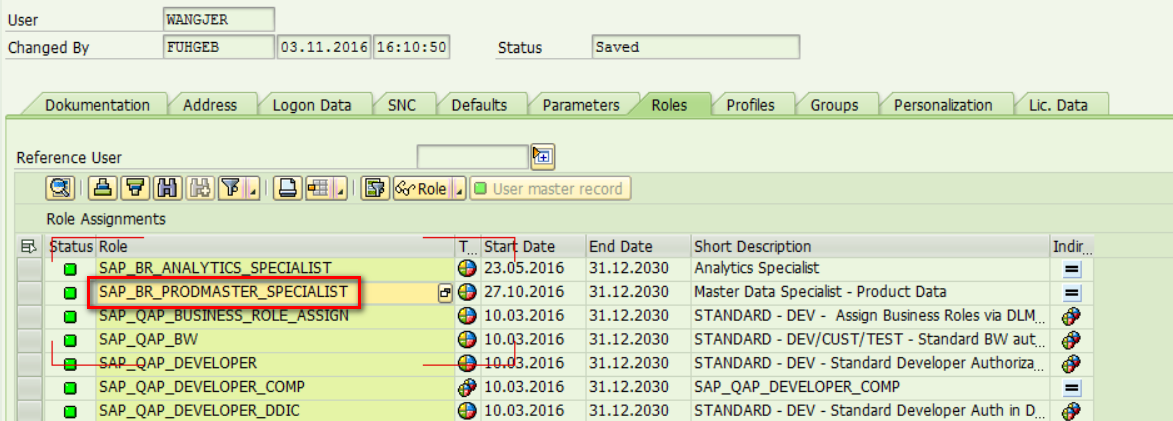The image size is (1173, 421).
Task: Click indirect icon of SAP_QAP_DEVELOPER_COMP row
Action: click(1072, 388)
